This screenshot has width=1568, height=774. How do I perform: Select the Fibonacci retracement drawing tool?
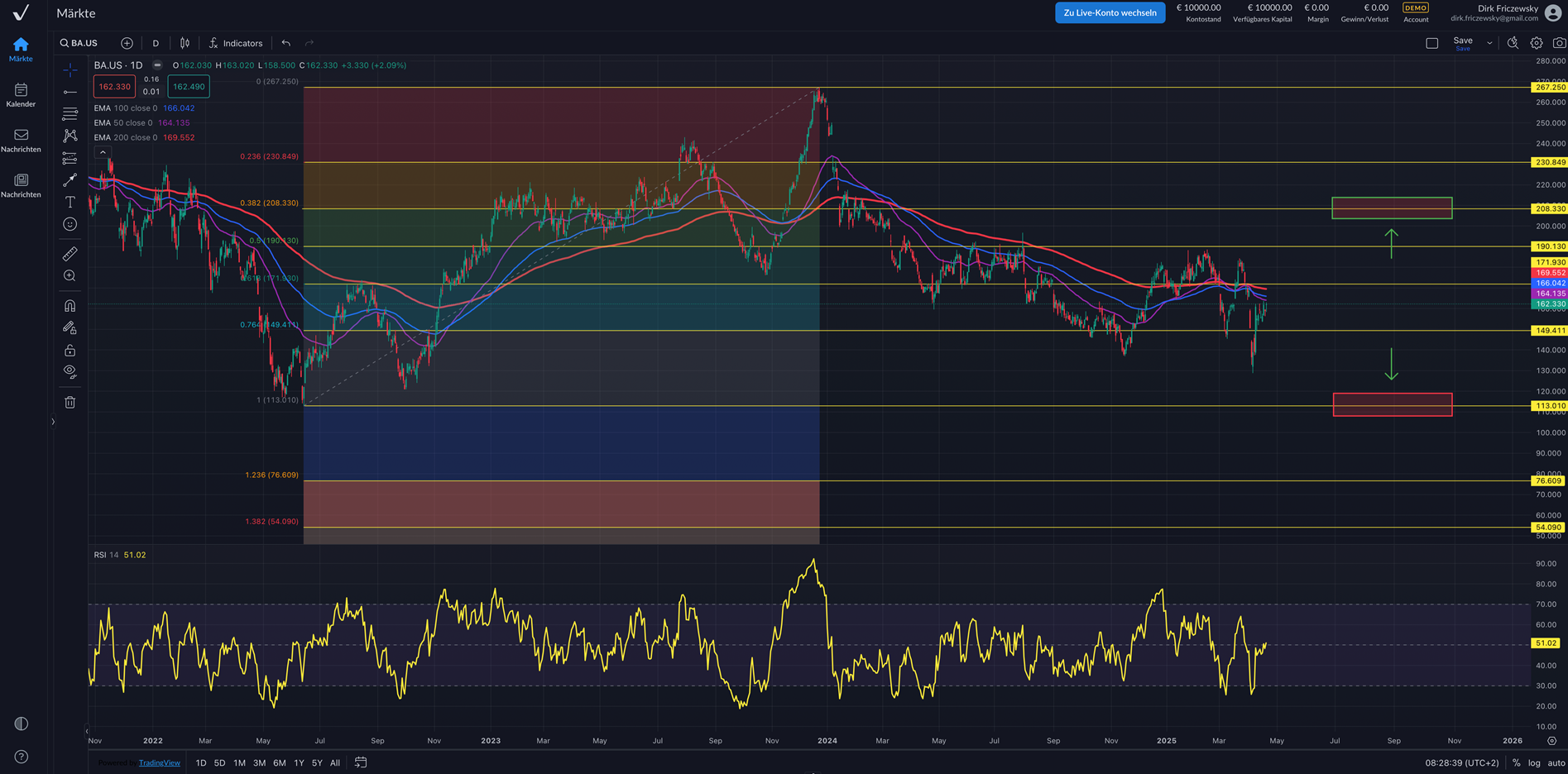(70, 113)
